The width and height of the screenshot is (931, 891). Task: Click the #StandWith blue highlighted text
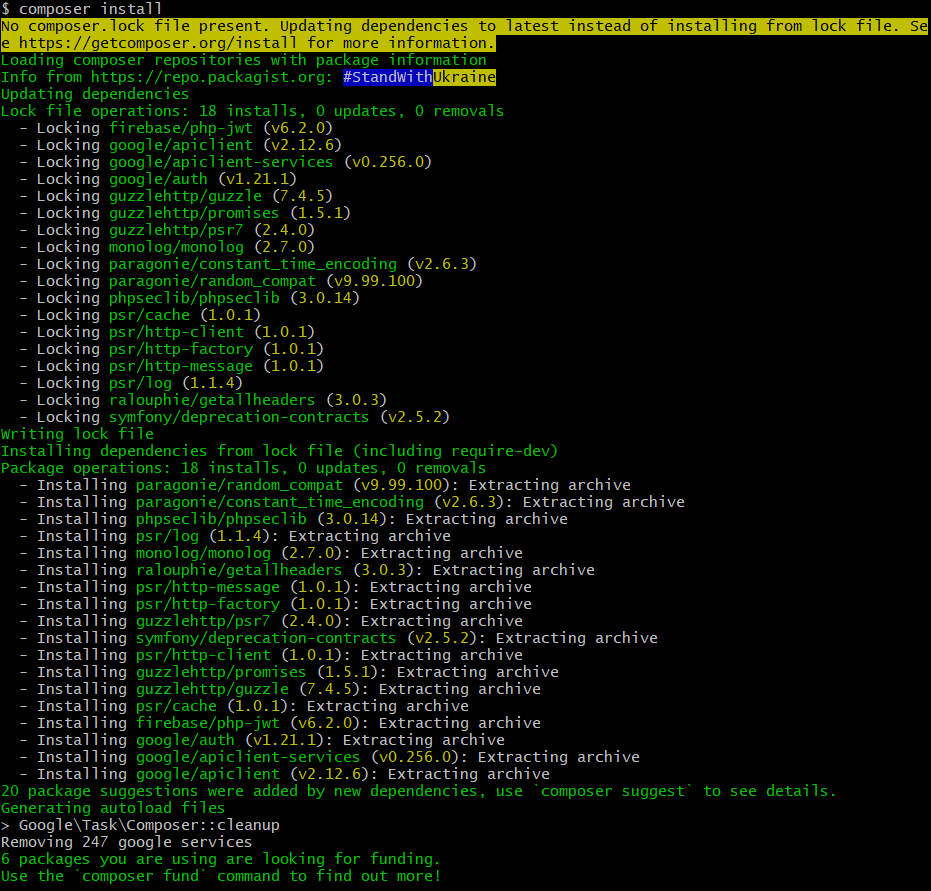pos(388,77)
